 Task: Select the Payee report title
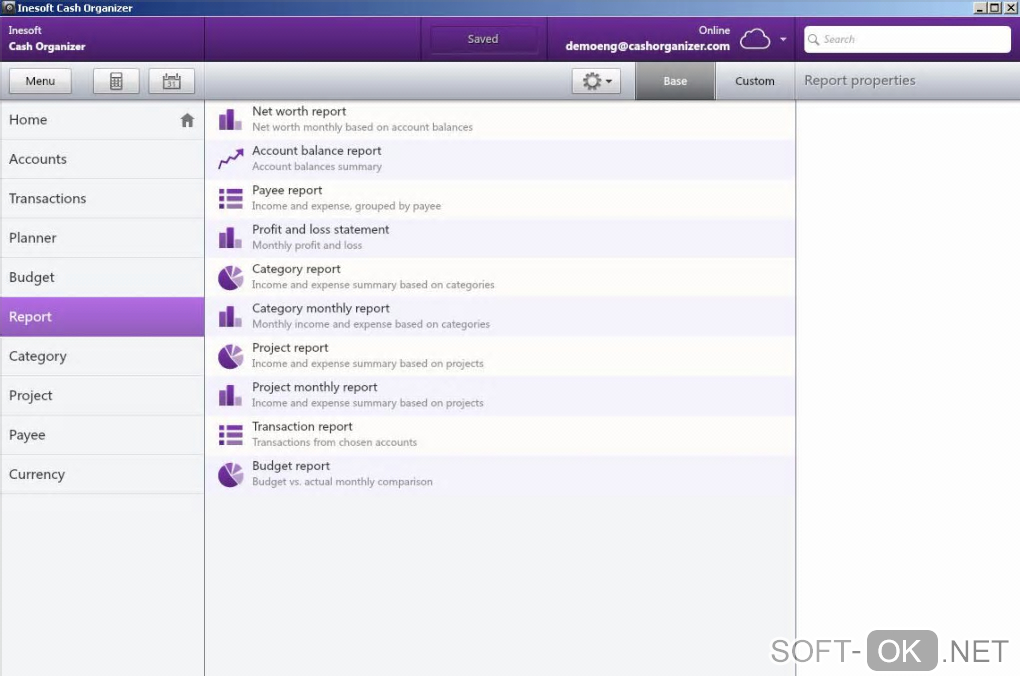pyautogui.click(x=287, y=191)
